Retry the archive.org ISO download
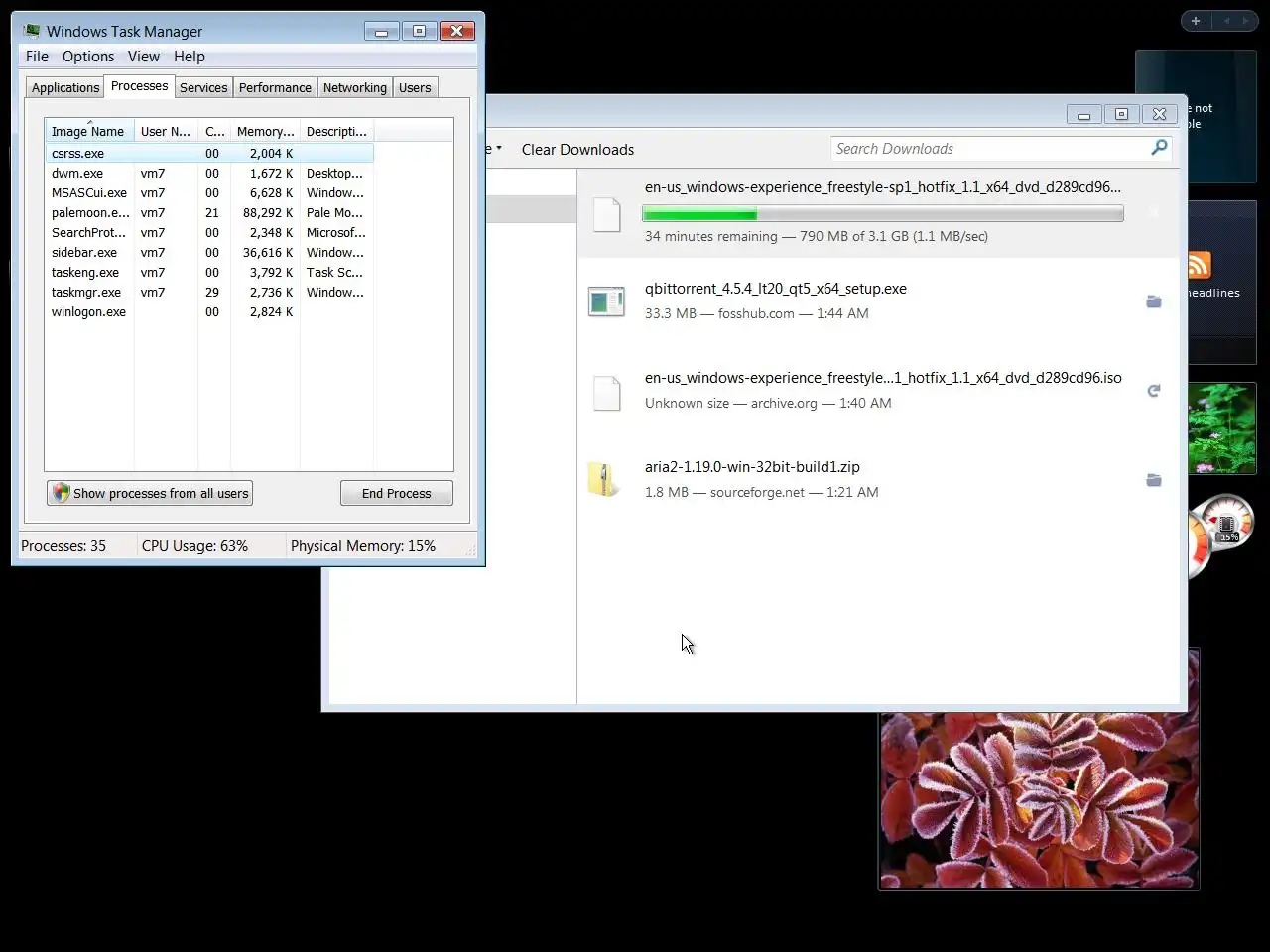The image size is (1270, 952). (x=1153, y=391)
